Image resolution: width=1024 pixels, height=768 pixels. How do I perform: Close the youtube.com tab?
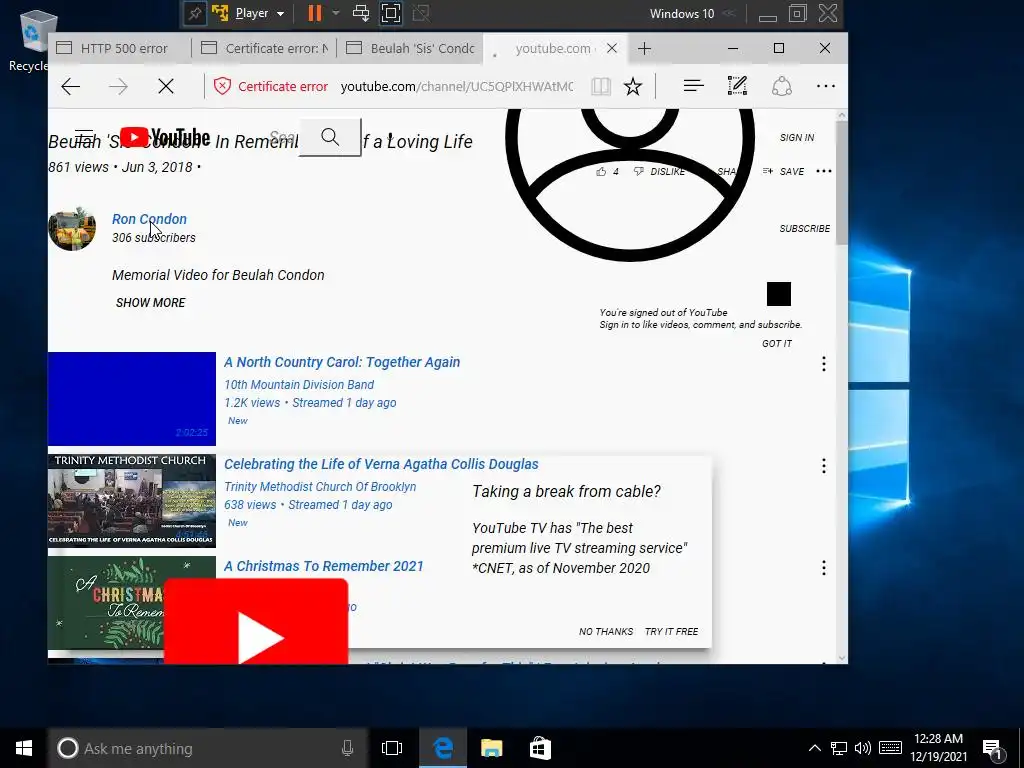612,48
